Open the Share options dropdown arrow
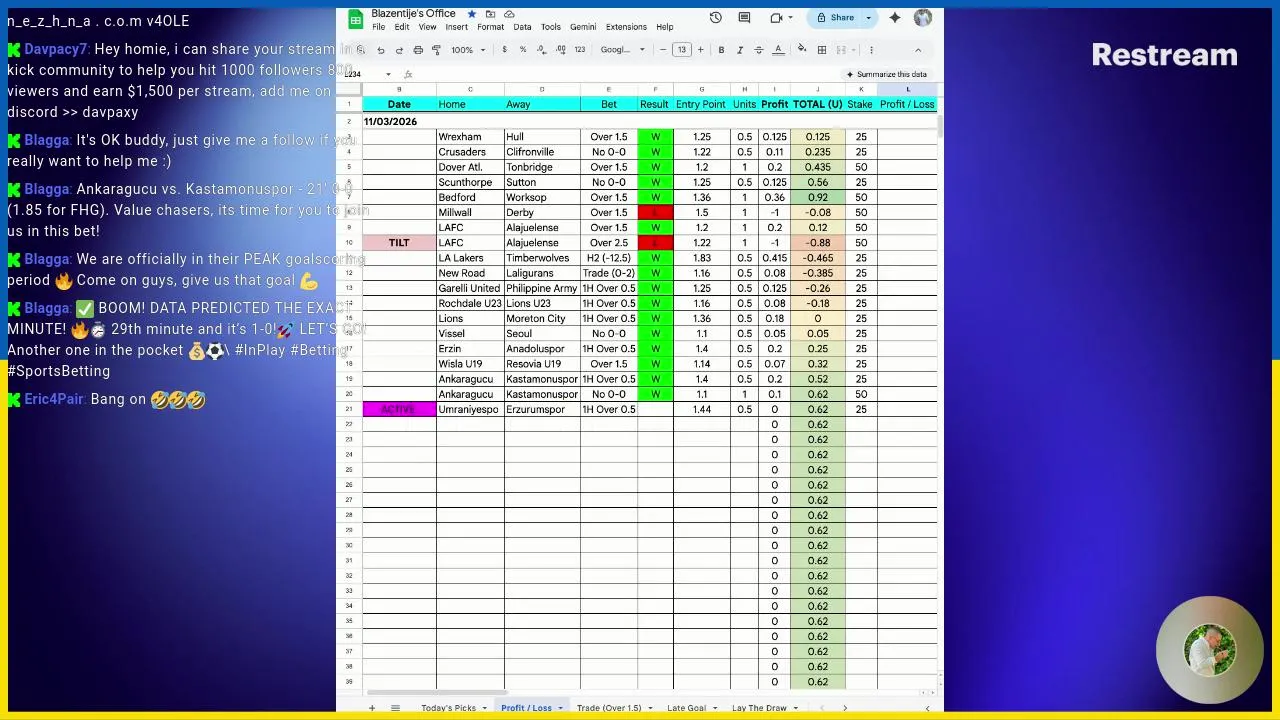 tap(868, 18)
